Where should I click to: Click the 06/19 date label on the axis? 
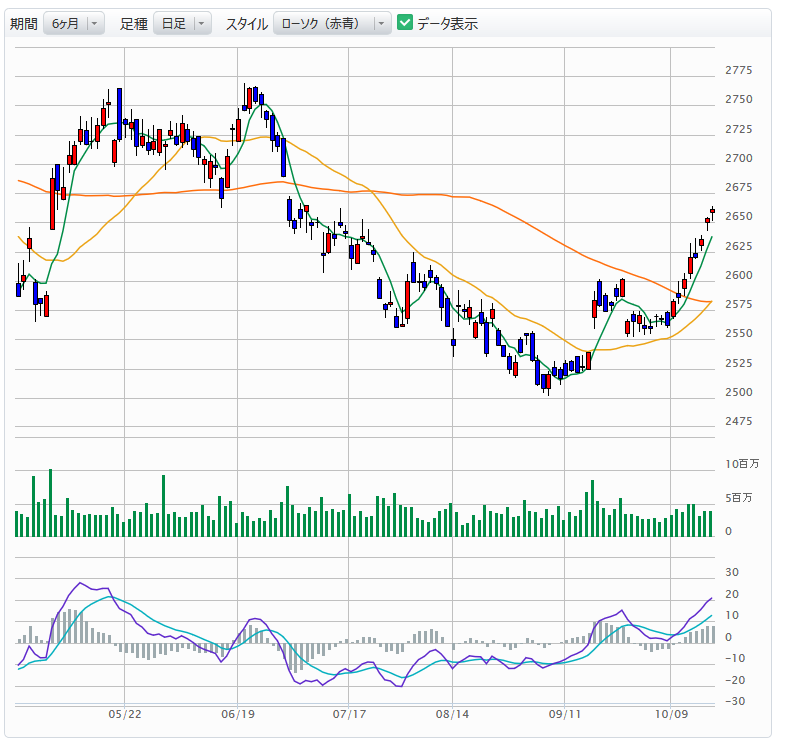coord(237,716)
